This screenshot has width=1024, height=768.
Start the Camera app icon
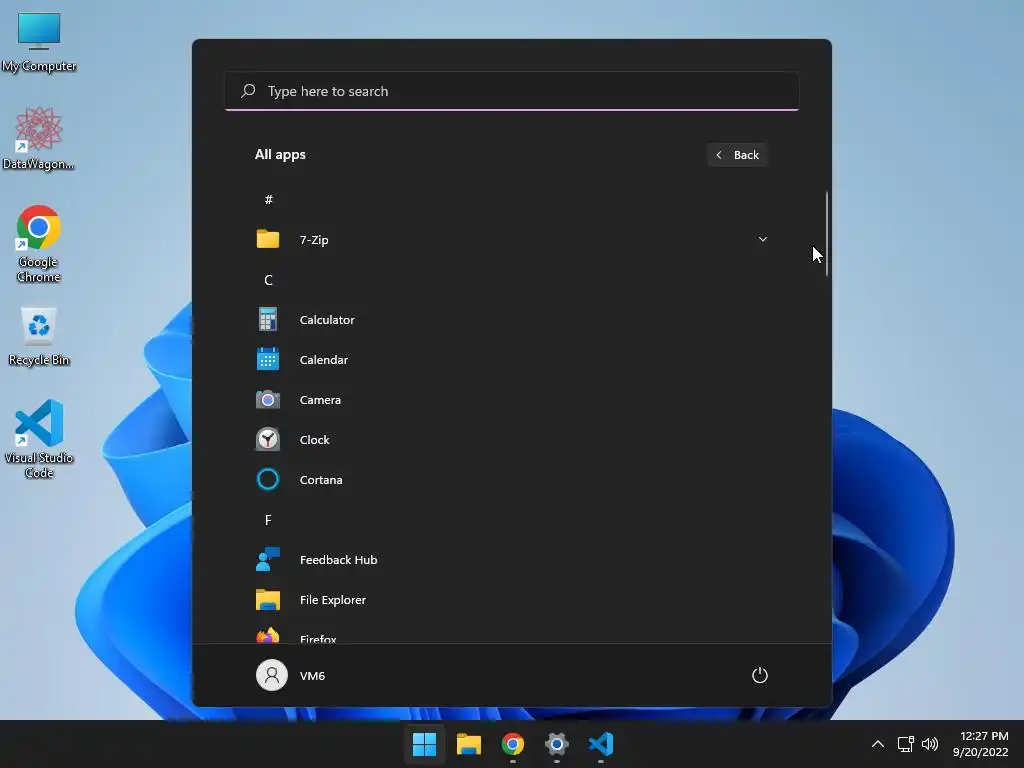(268, 399)
